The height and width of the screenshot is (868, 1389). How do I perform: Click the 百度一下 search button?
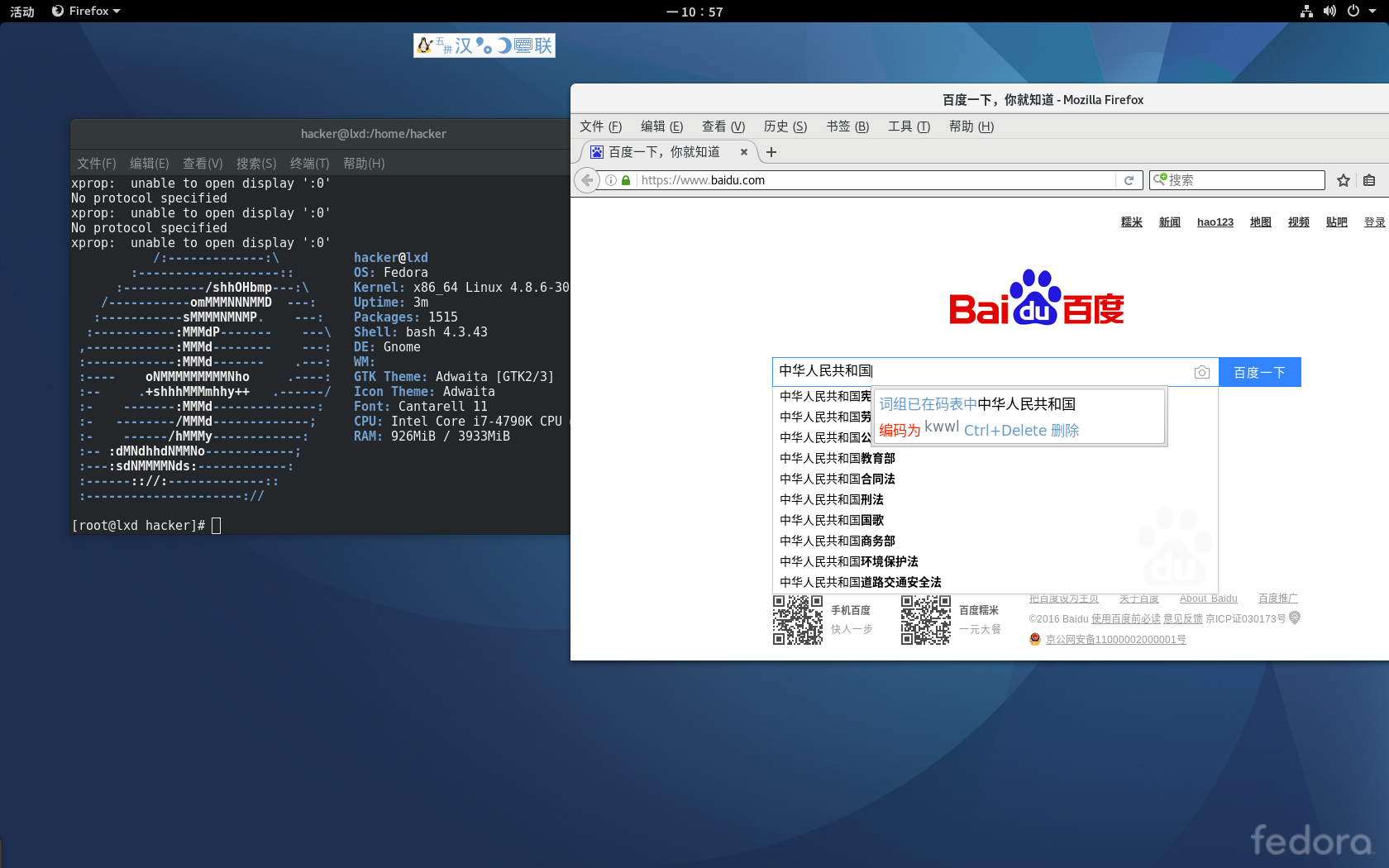point(1259,373)
